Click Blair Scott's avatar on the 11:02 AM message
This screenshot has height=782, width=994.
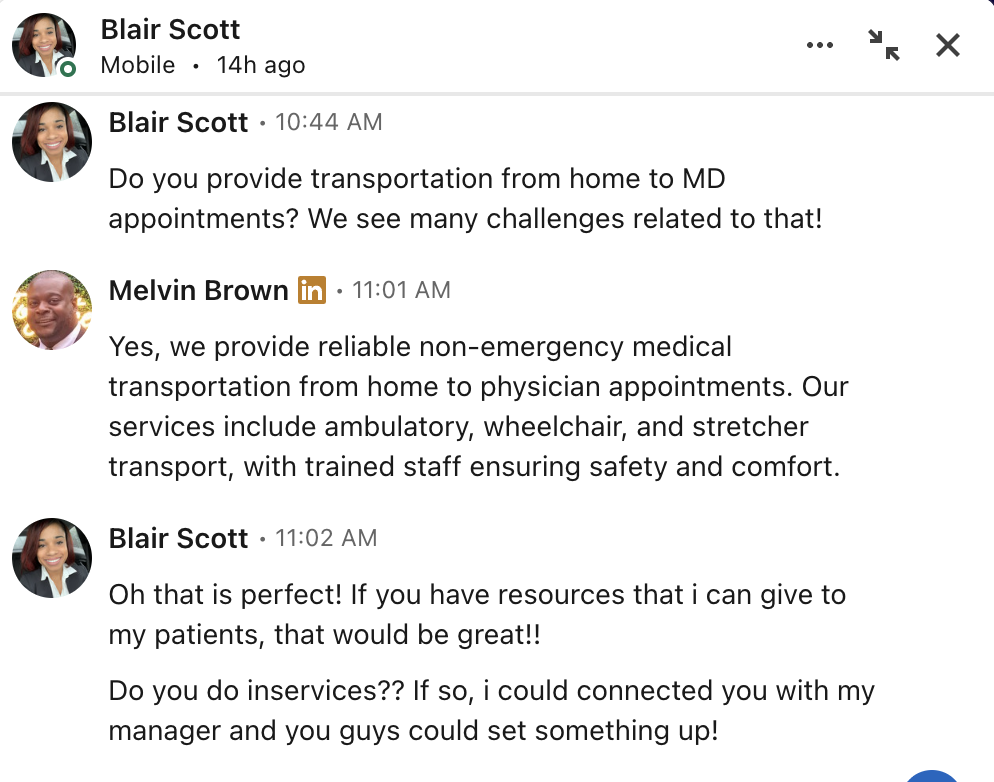click(52, 558)
